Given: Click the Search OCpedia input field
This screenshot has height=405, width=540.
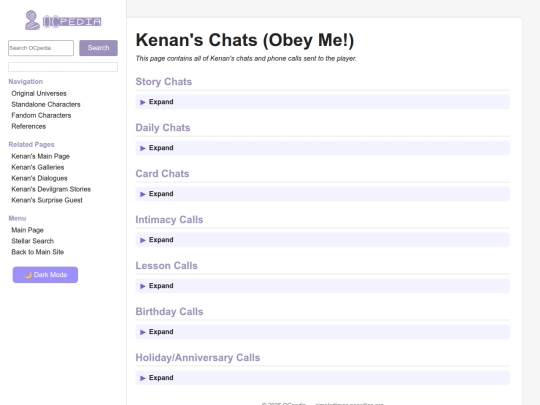Looking at the screenshot, I should pyautogui.click(x=41, y=48).
